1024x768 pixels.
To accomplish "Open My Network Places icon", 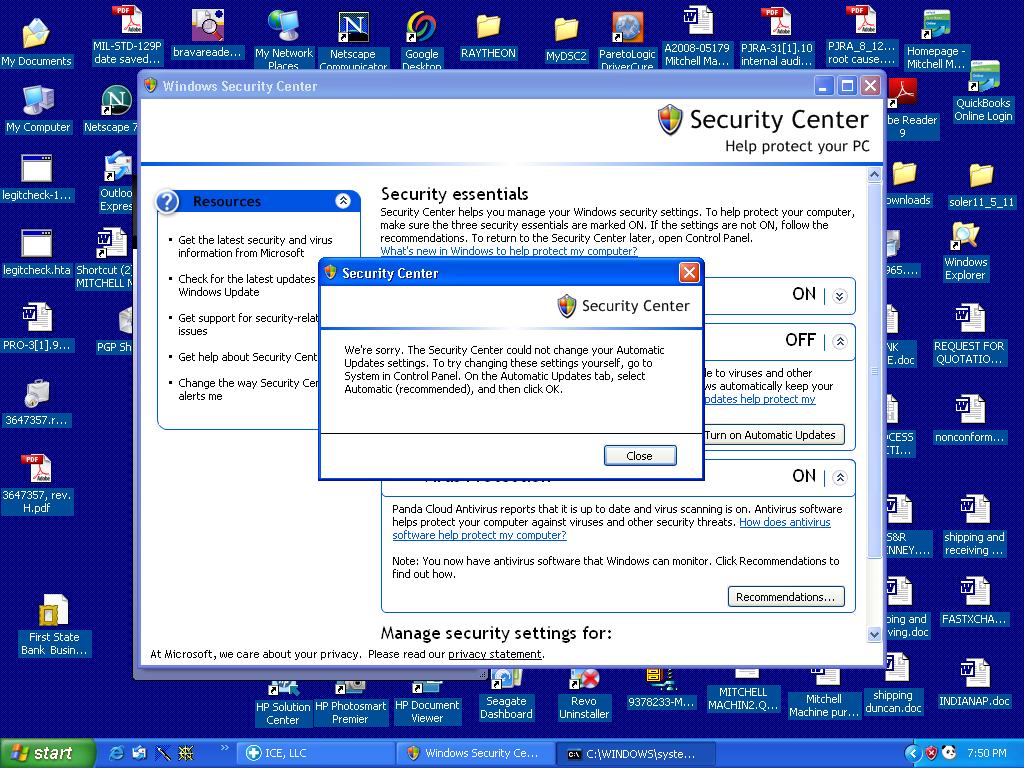I will (283, 39).
